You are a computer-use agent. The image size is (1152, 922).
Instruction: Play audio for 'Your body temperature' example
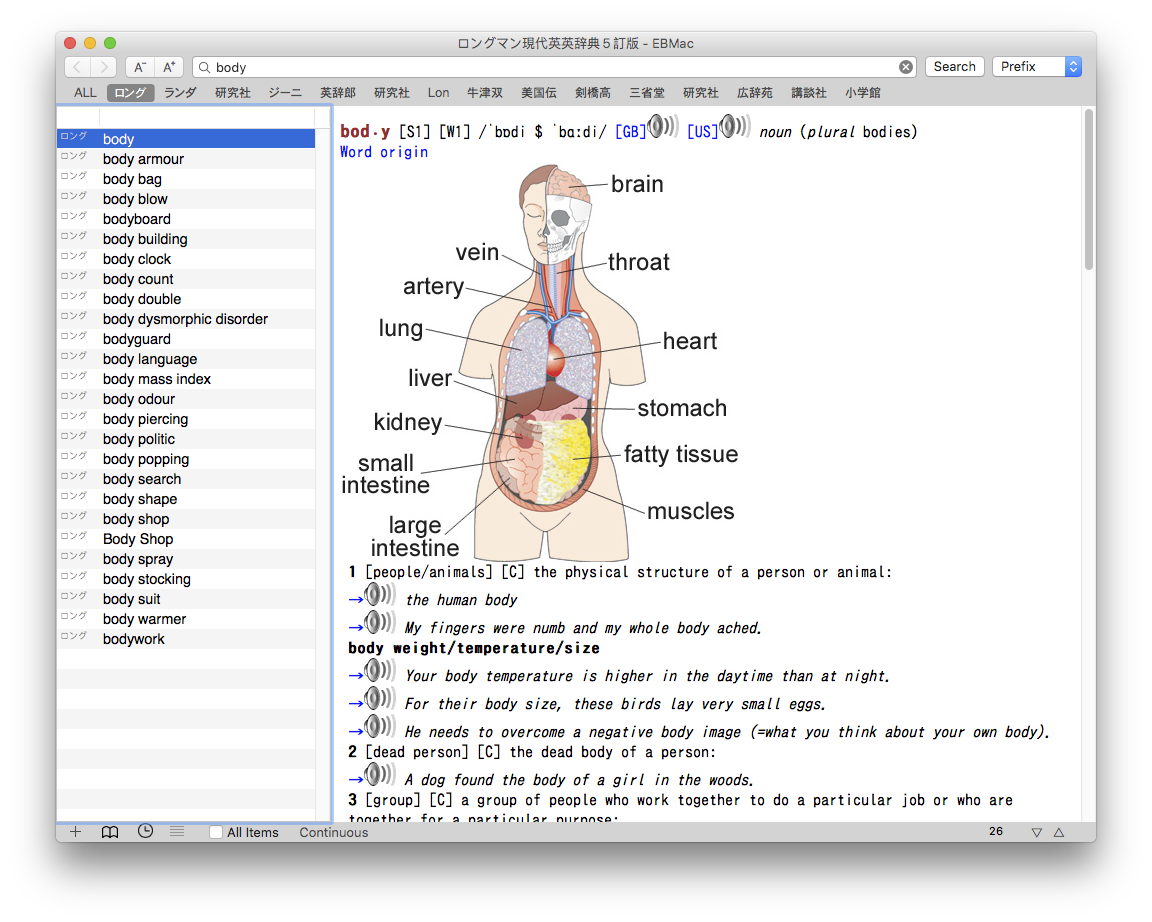click(x=381, y=671)
